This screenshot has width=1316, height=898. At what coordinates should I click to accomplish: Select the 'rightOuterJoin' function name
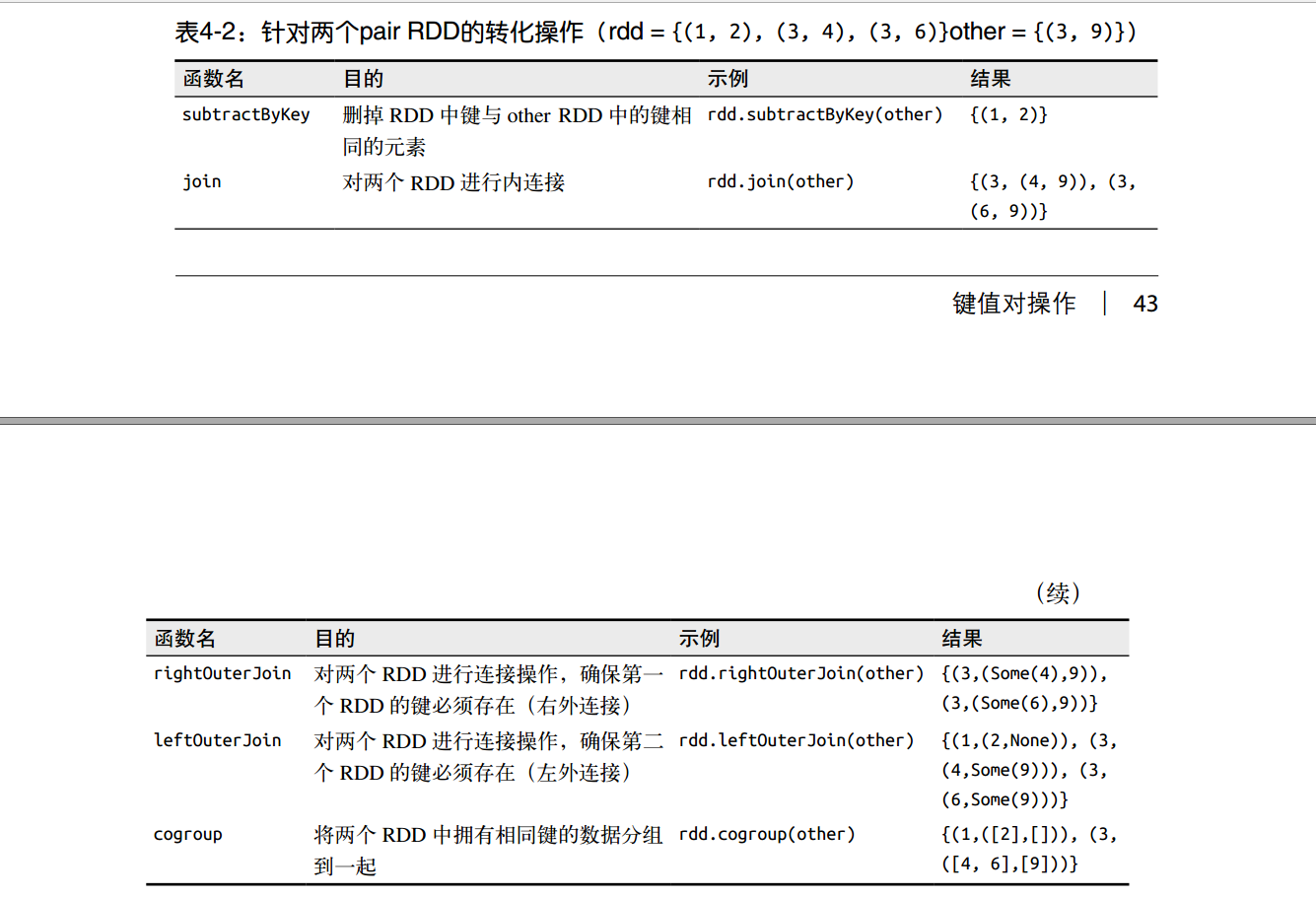point(223,673)
